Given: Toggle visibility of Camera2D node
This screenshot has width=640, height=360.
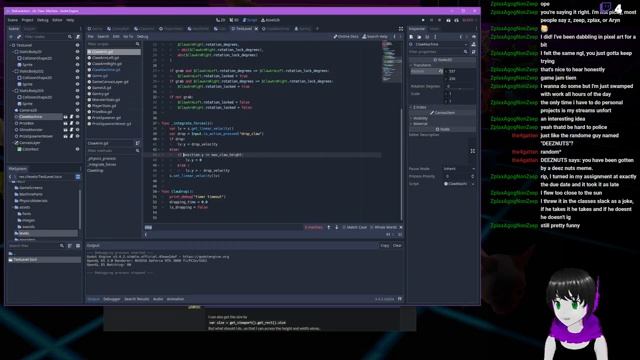Looking at the screenshot, I should (78, 110).
